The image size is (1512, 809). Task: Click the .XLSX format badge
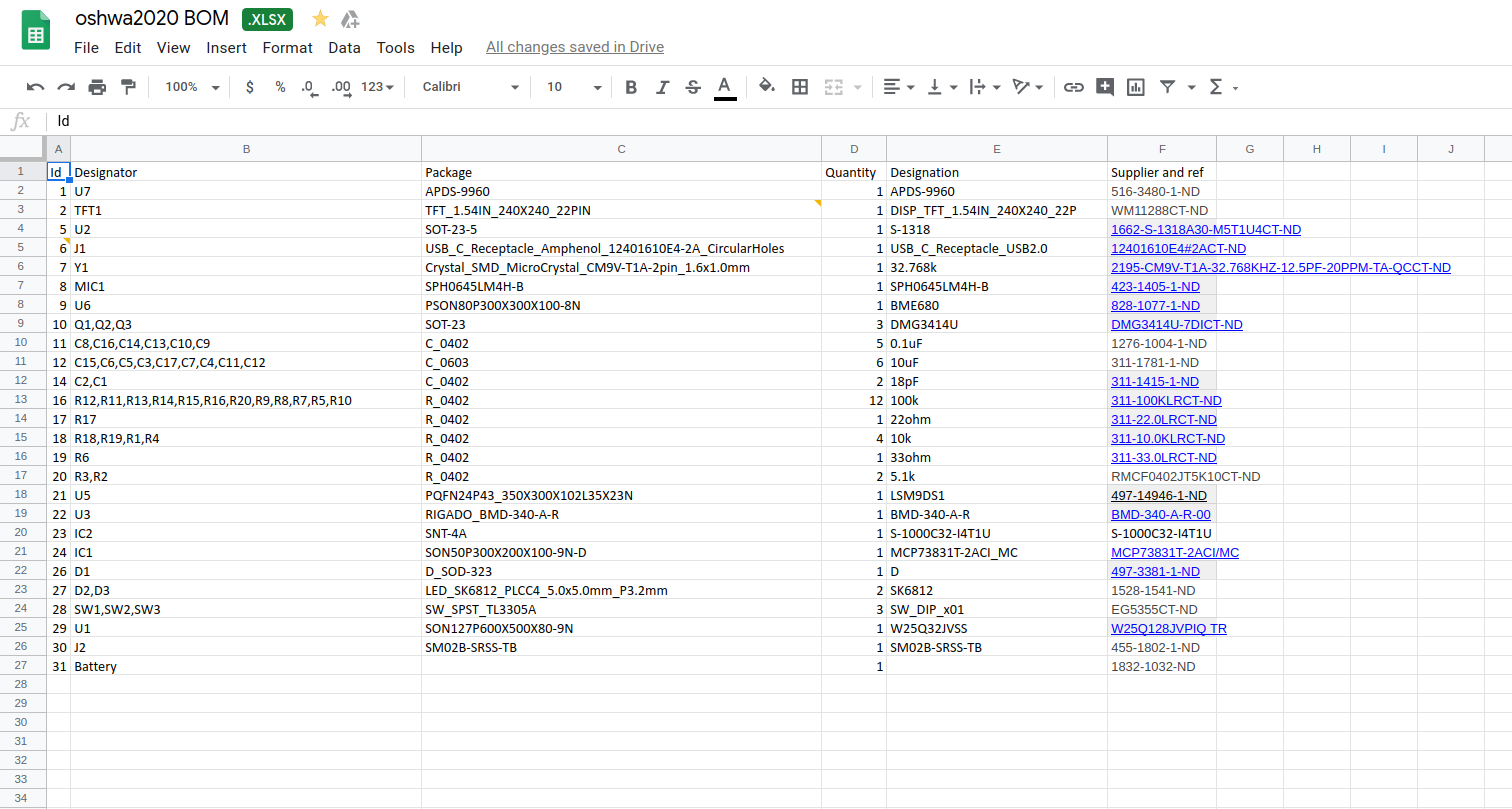pyautogui.click(x=267, y=18)
